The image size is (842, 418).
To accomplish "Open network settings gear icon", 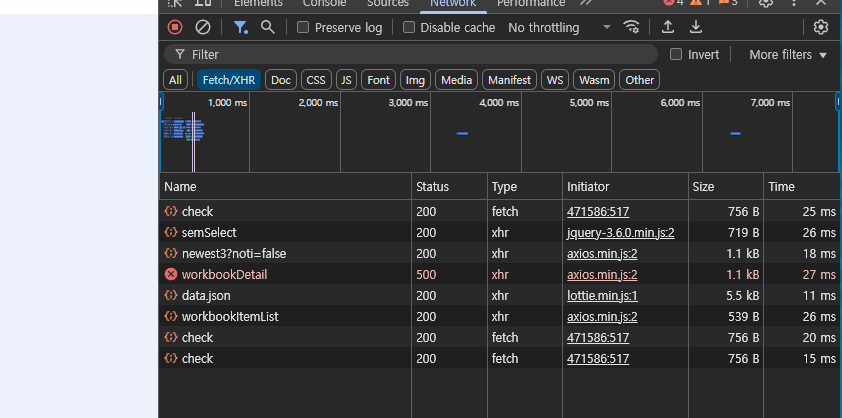I will point(821,27).
